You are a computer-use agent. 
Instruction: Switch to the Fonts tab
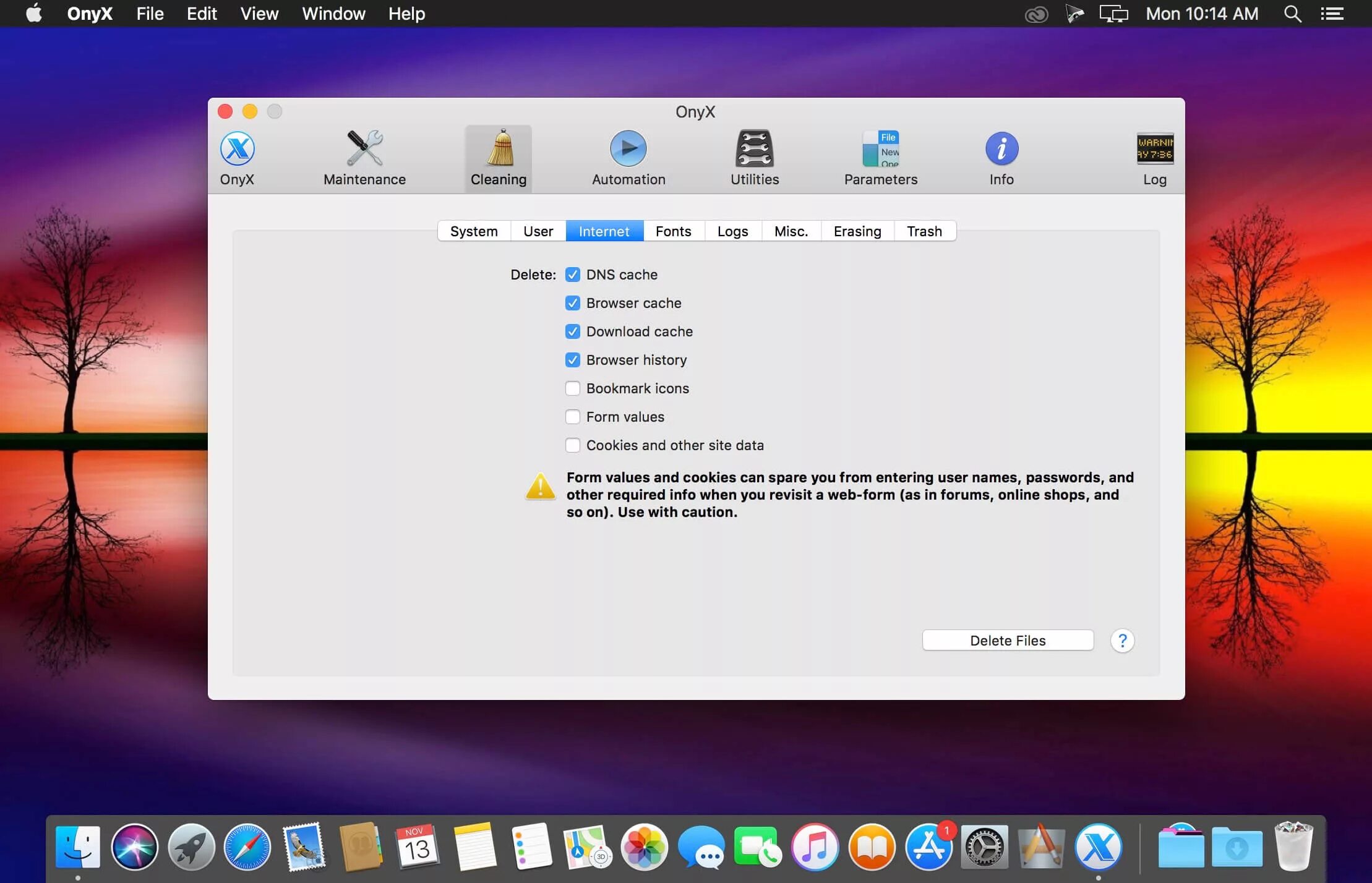[673, 231]
